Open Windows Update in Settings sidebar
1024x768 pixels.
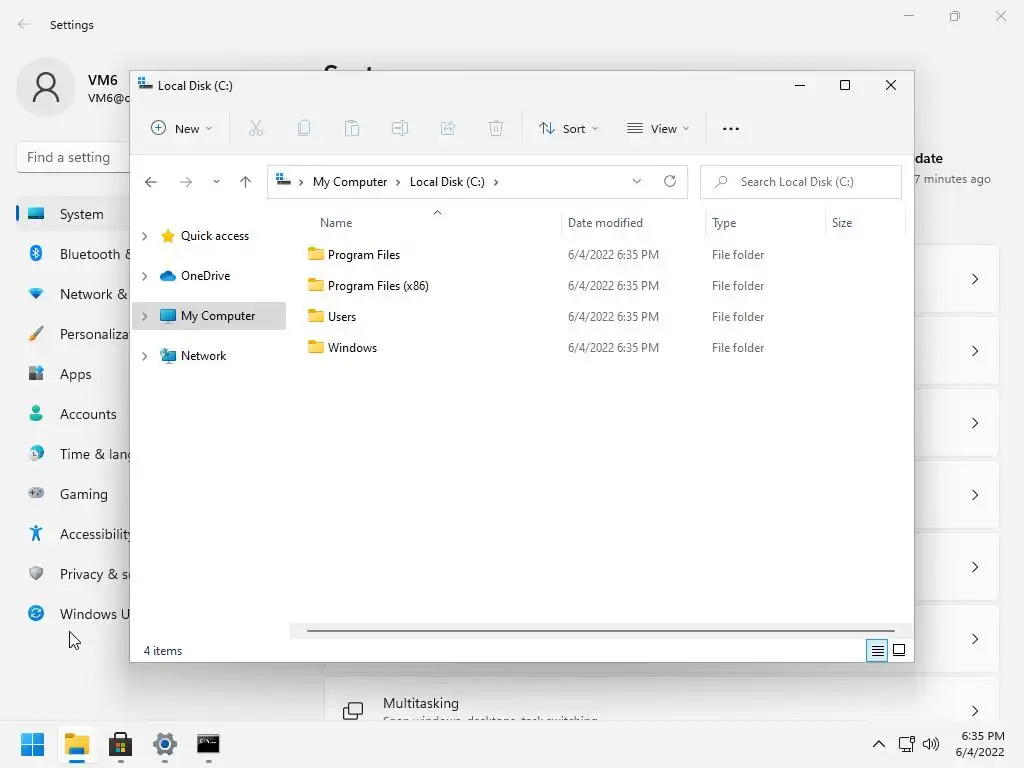pos(72,614)
